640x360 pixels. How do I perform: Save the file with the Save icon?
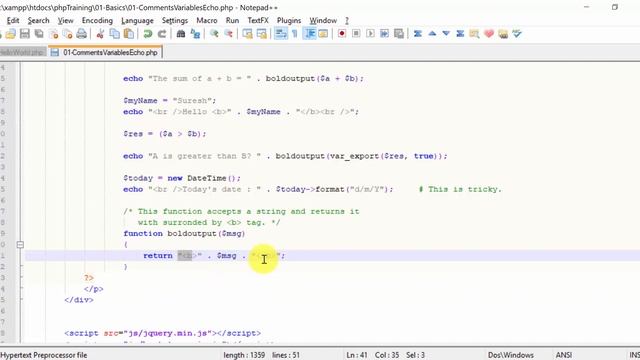click(x=24, y=34)
